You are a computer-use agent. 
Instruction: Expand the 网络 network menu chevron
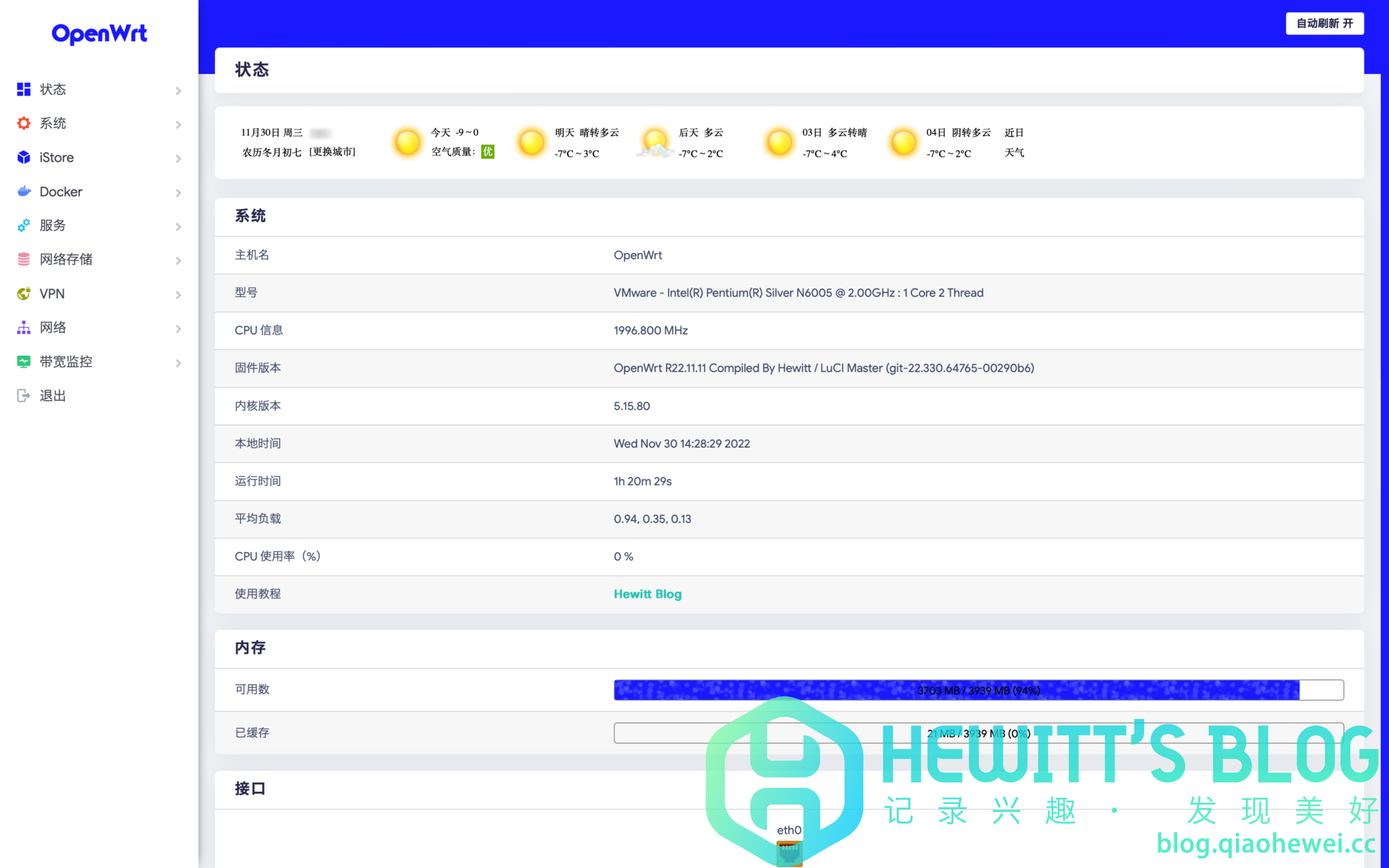point(178,330)
